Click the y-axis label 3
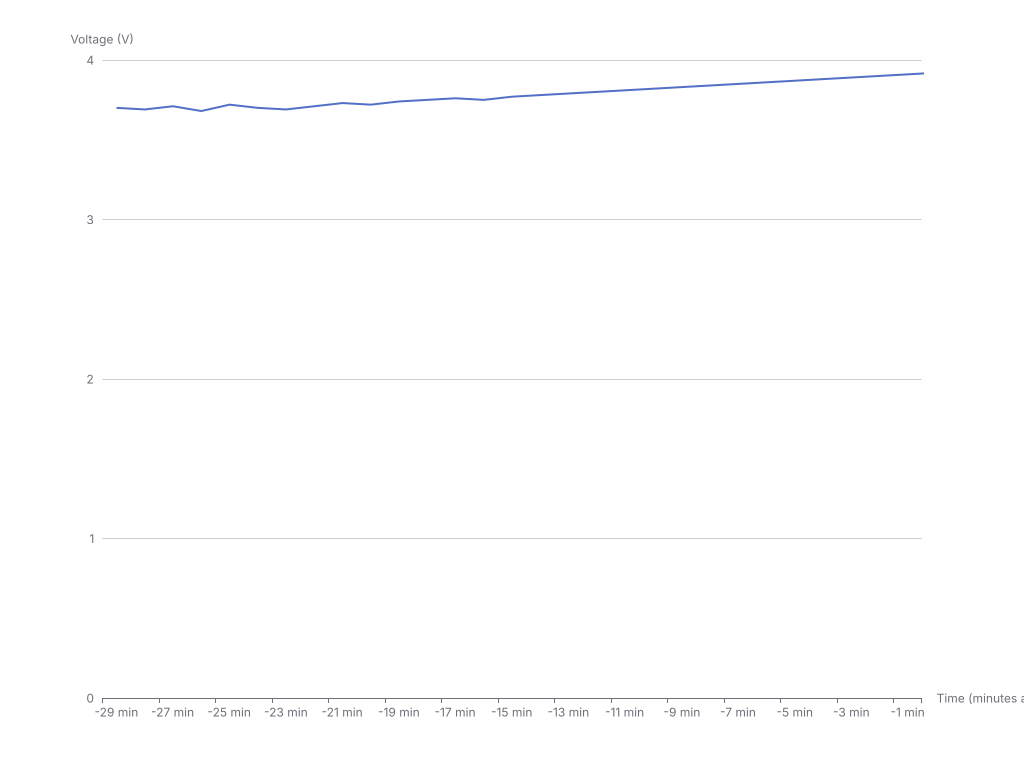The height and width of the screenshot is (768, 1024). coord(90,220)
